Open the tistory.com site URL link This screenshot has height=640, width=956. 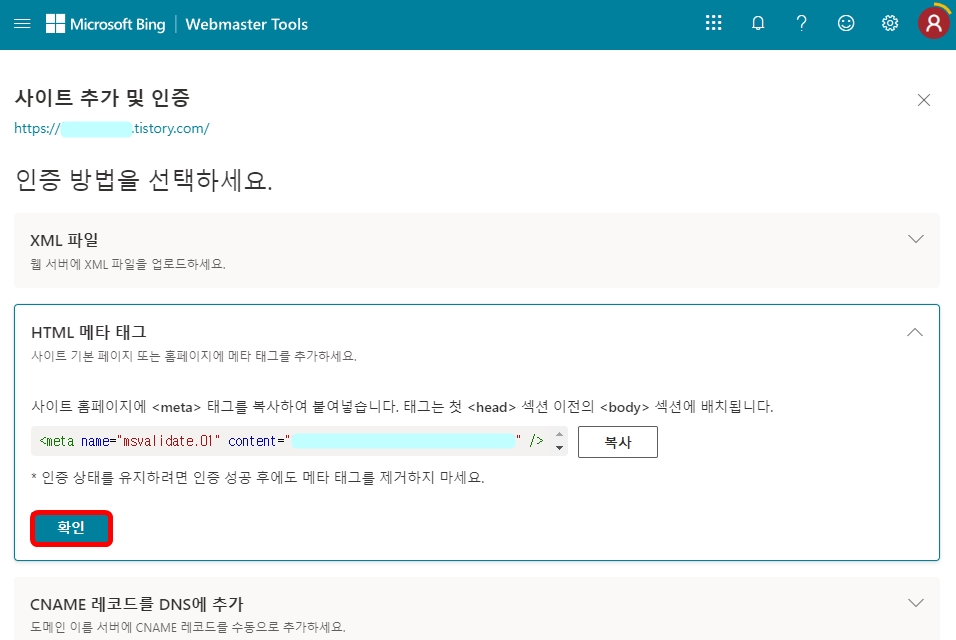click(114, 128)
